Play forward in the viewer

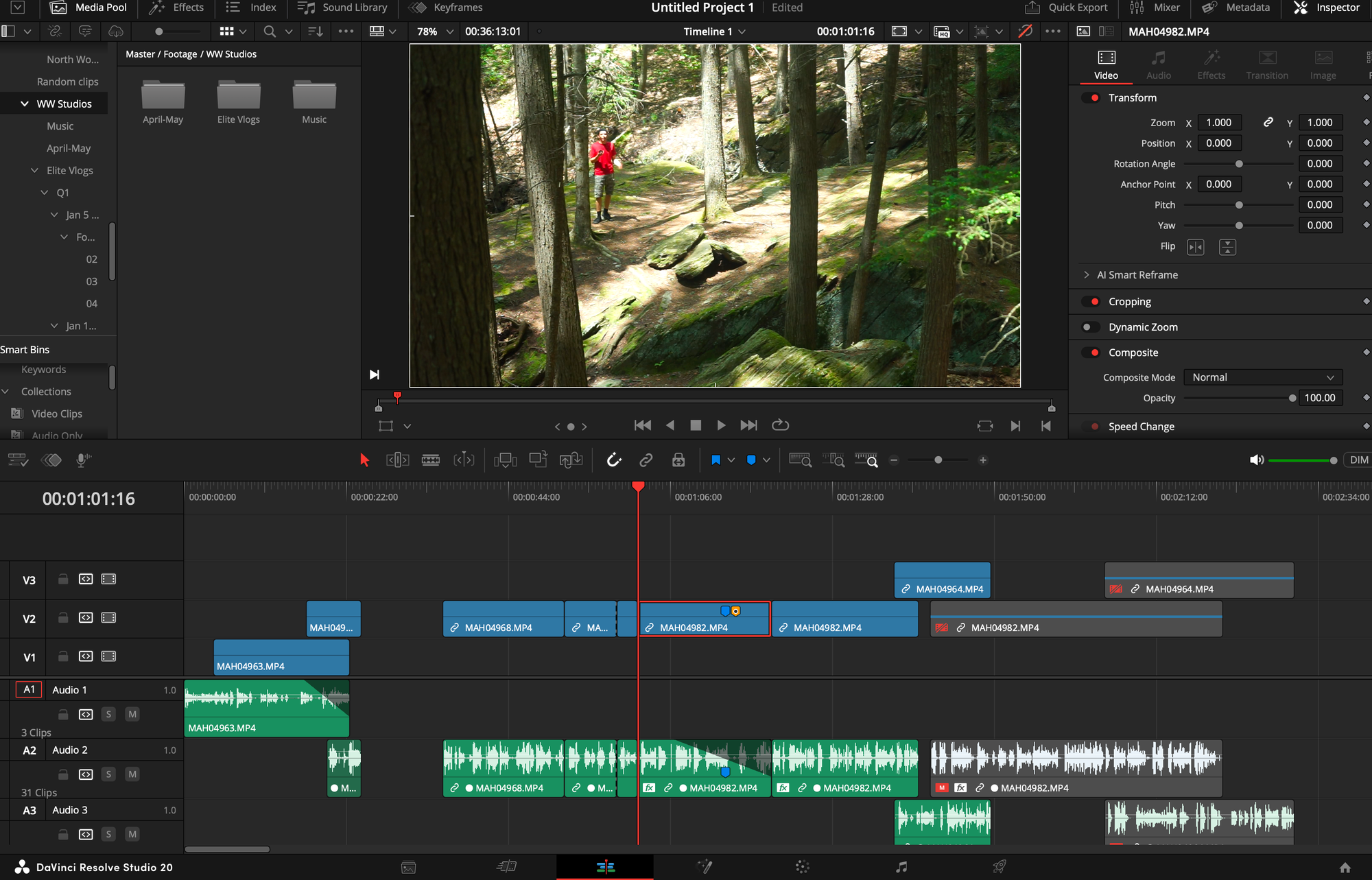(721, 425)
